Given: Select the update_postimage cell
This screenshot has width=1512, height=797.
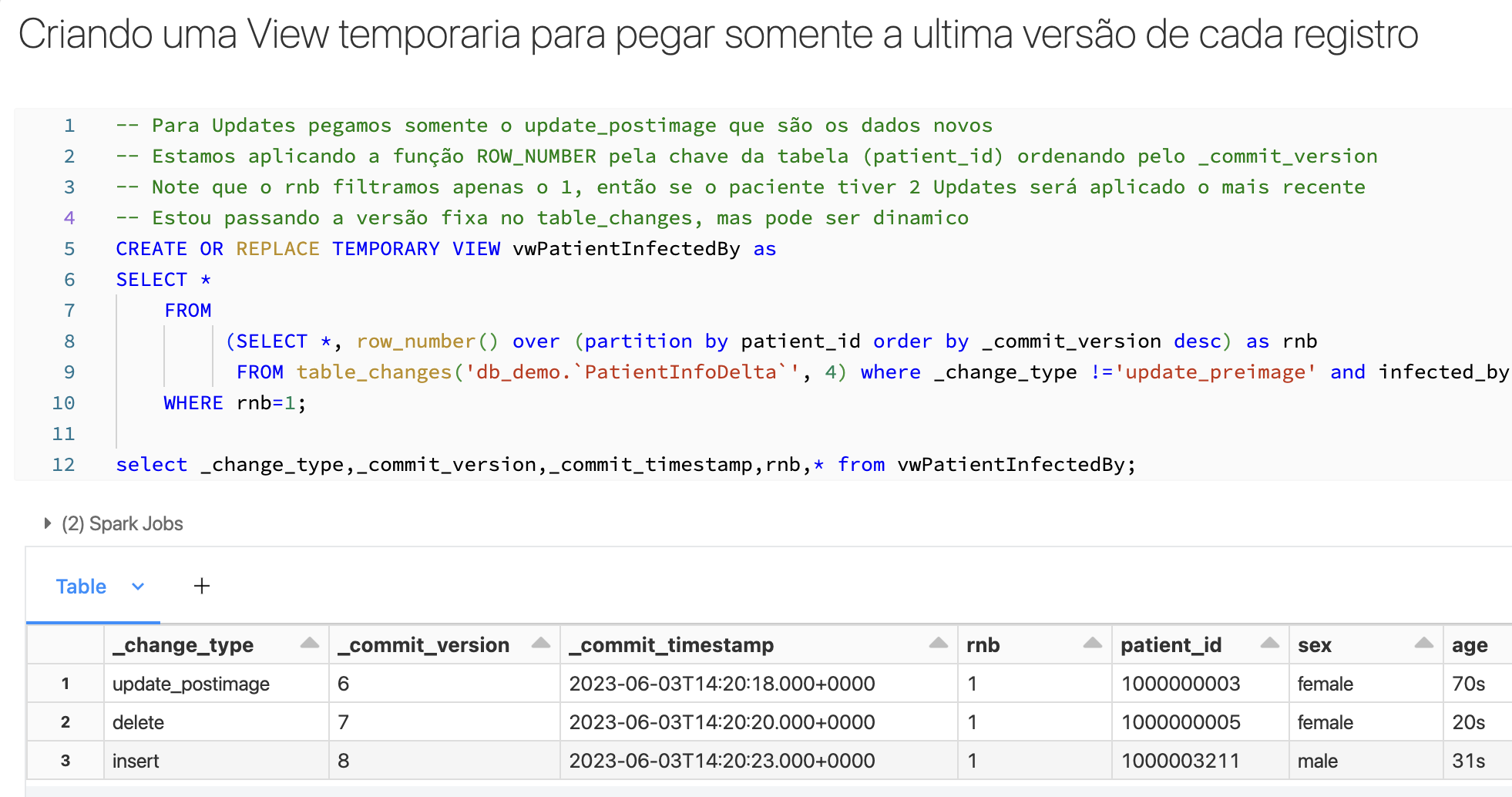Looking at the screenshot, I should [217, 684].
